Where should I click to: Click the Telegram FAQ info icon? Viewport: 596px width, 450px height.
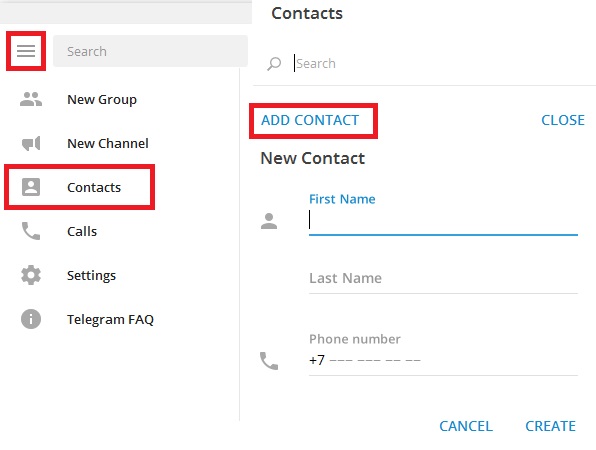coord(31,319)
